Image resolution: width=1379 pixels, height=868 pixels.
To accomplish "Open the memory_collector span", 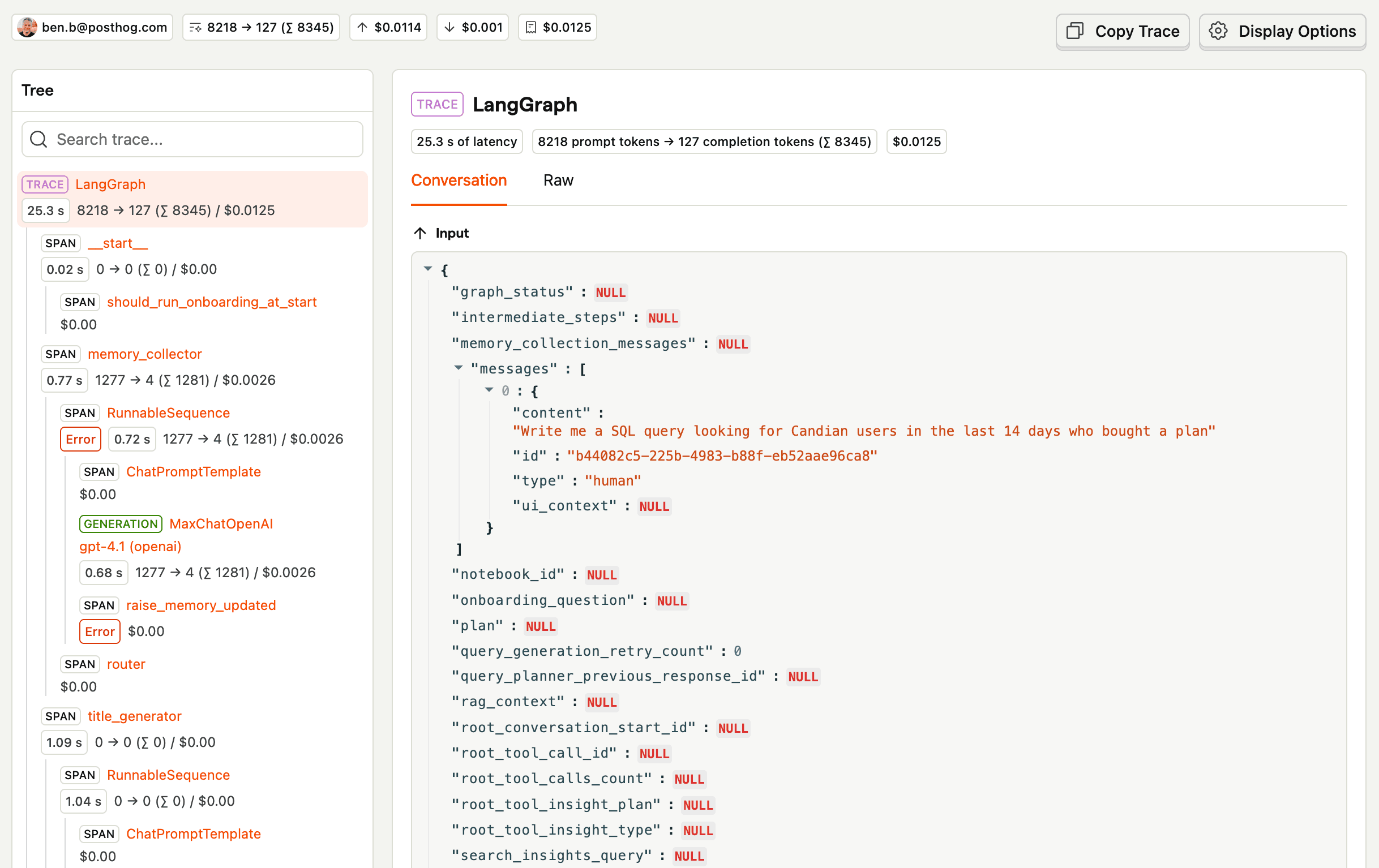I will [144, 354].
